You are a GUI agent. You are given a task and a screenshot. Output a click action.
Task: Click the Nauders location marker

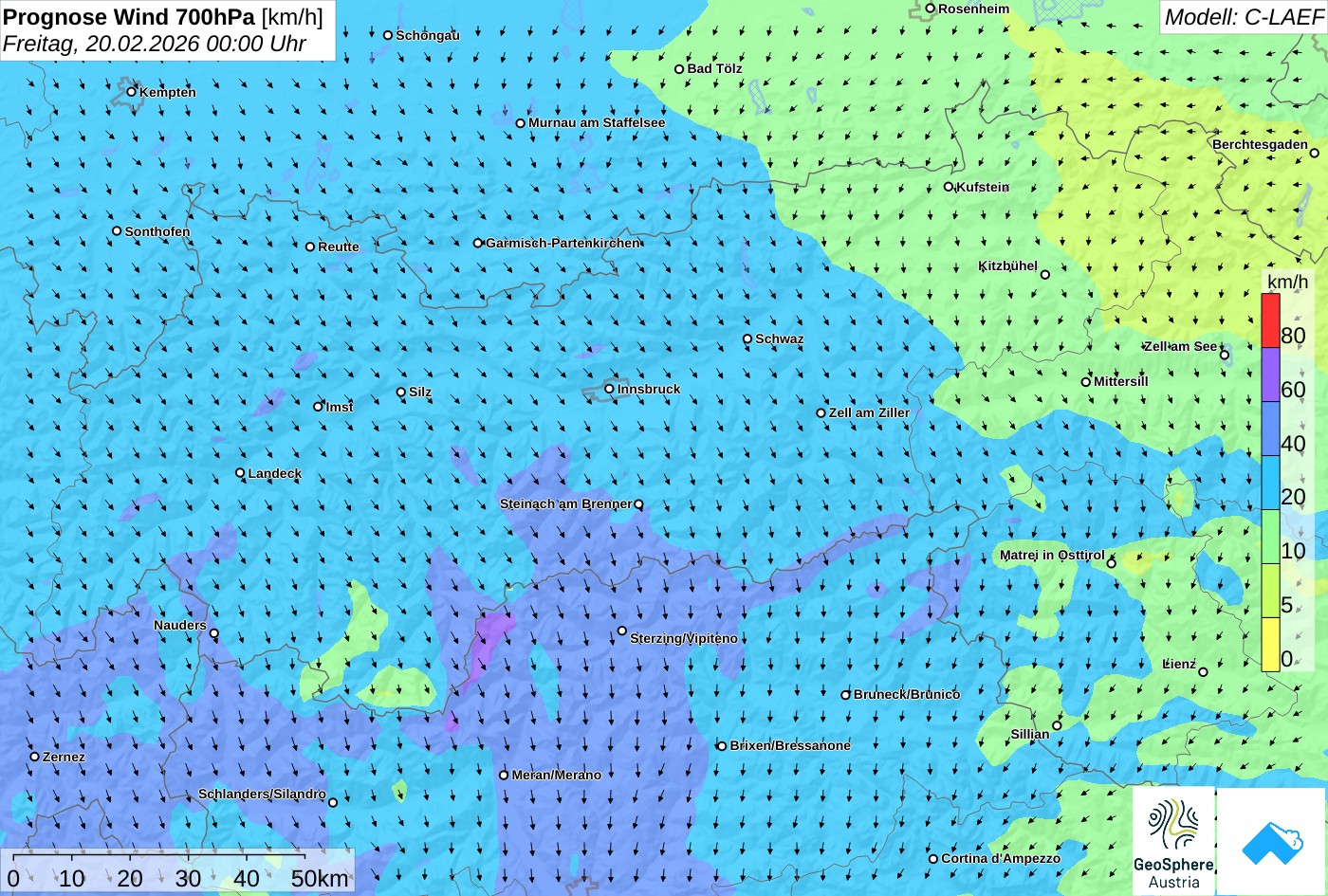click(x=214, y=633)
